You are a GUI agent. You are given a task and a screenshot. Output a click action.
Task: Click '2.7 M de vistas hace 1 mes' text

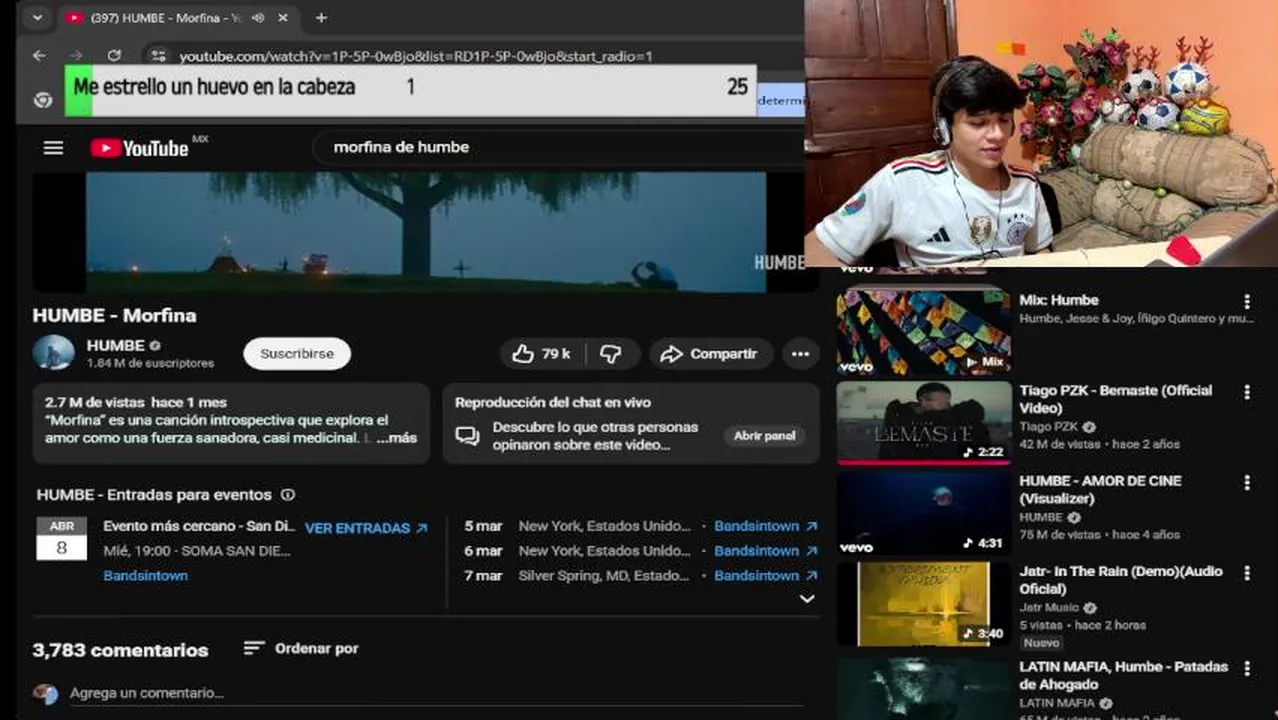pos(136,402)
